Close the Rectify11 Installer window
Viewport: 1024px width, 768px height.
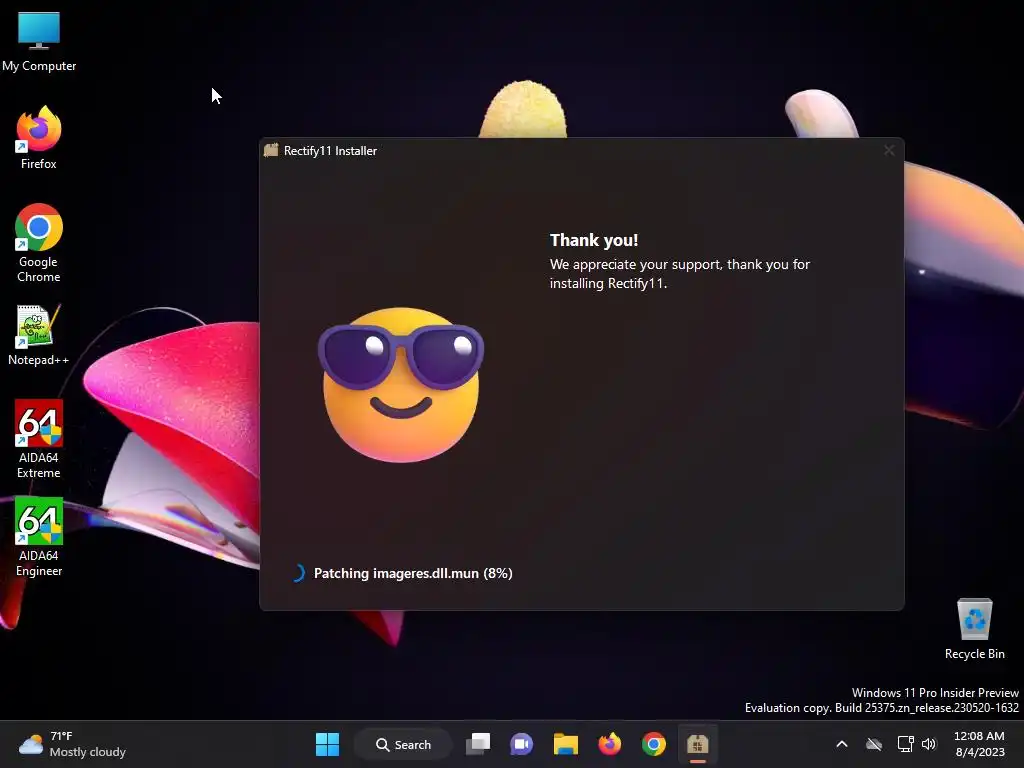point(889,150)
